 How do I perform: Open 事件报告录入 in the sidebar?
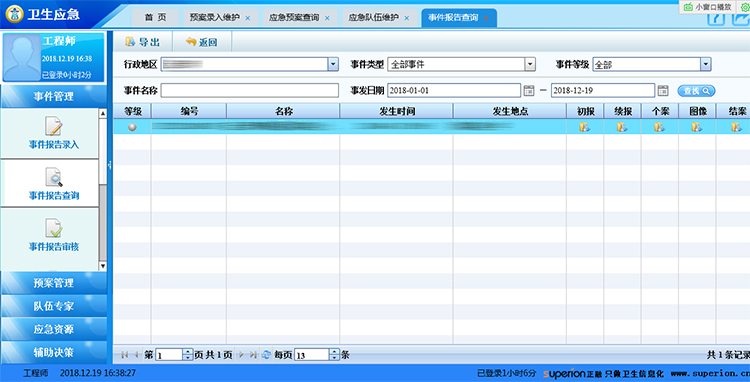coord(50,133)
